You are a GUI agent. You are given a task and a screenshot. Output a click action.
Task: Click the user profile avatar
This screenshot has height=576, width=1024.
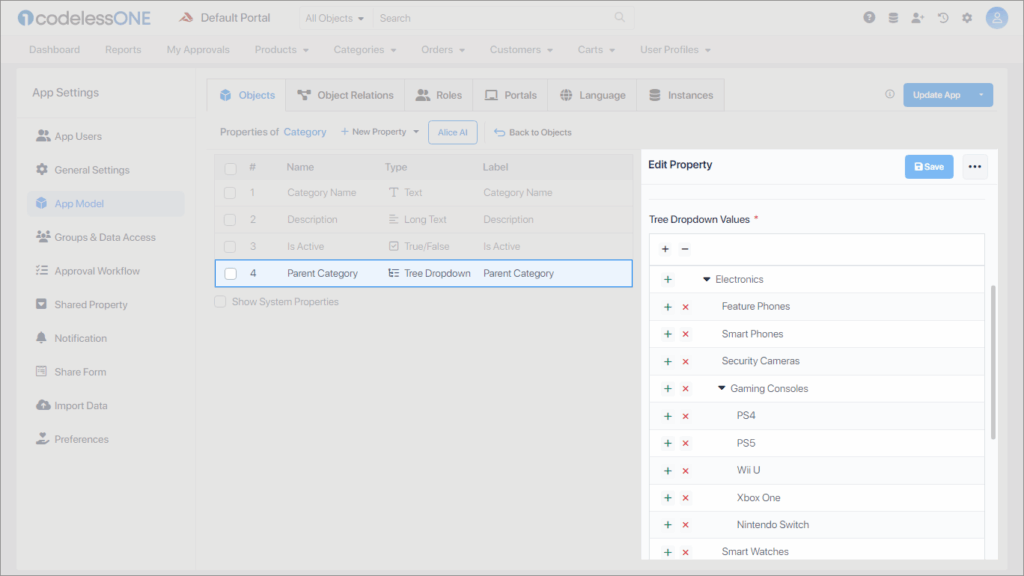click(997, 18)
